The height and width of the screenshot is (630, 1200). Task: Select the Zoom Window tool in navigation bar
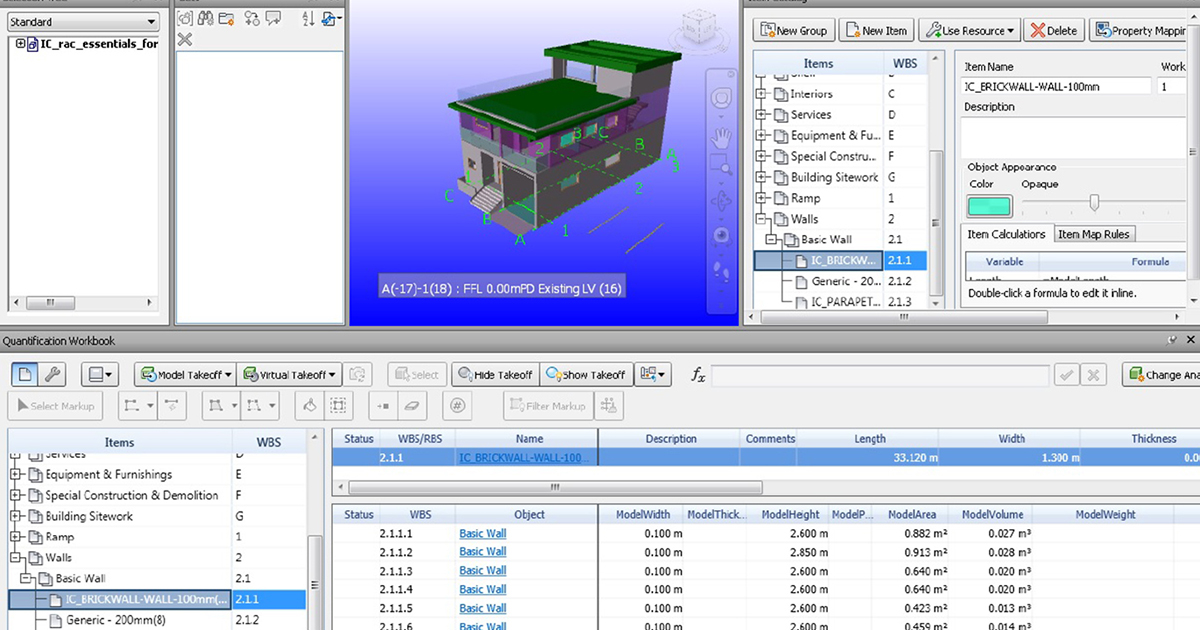721,167
